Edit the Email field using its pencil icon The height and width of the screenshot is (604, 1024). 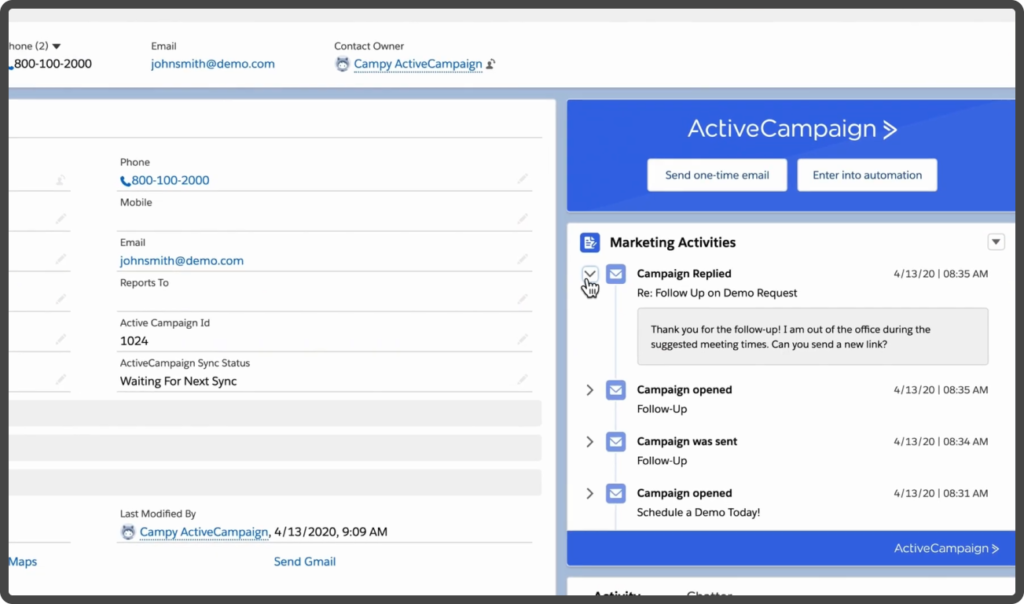pyautogui.click(x=522, y=259)
